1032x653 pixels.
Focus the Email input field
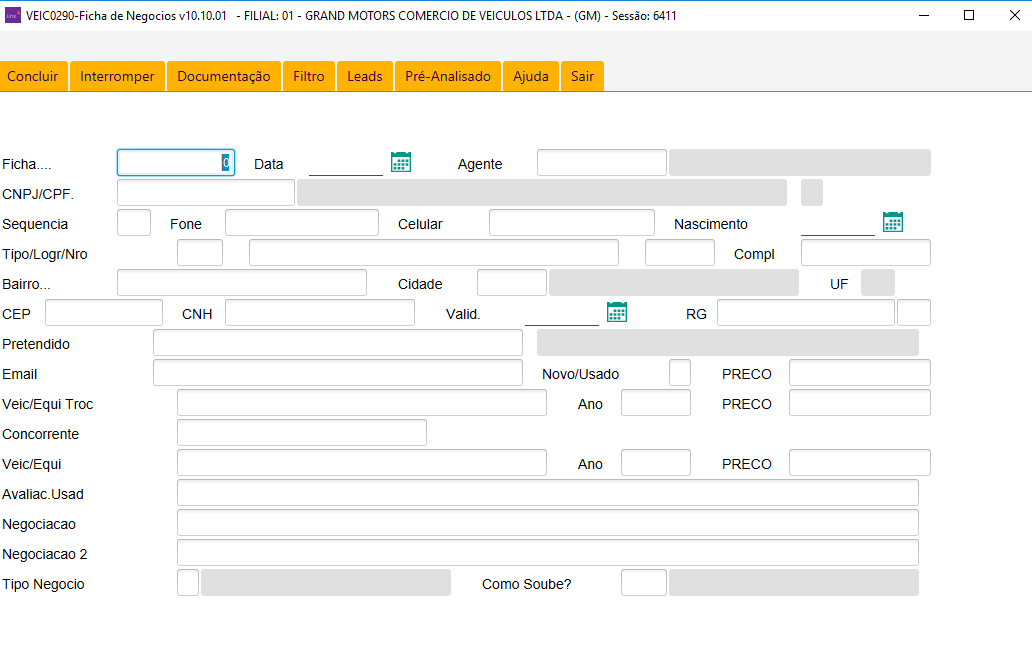tap(338, 373)
